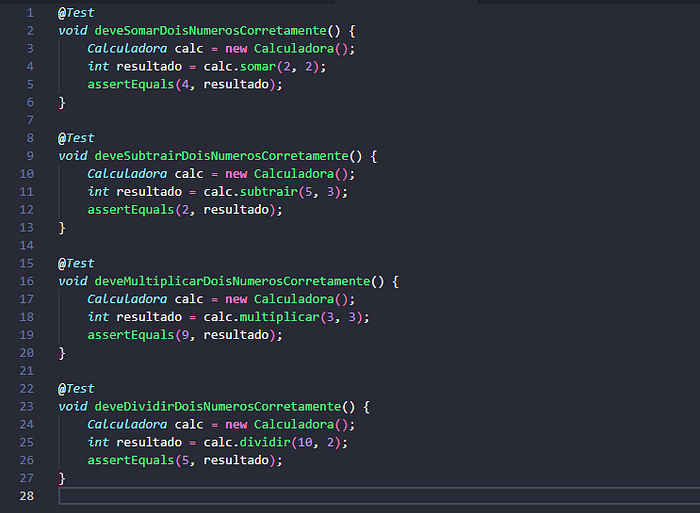Click the resultado variable on line 26

tap(236, 460)
